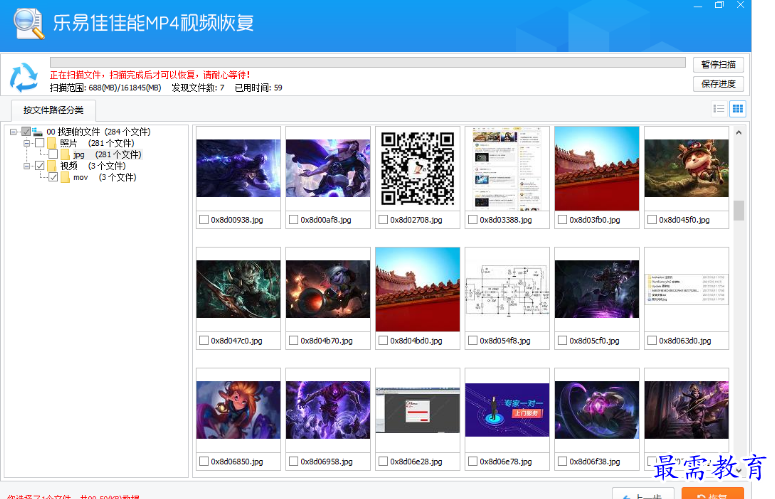Click the magnifier app logo icon
The image size is (775, 499).
(x=29, y=23)
